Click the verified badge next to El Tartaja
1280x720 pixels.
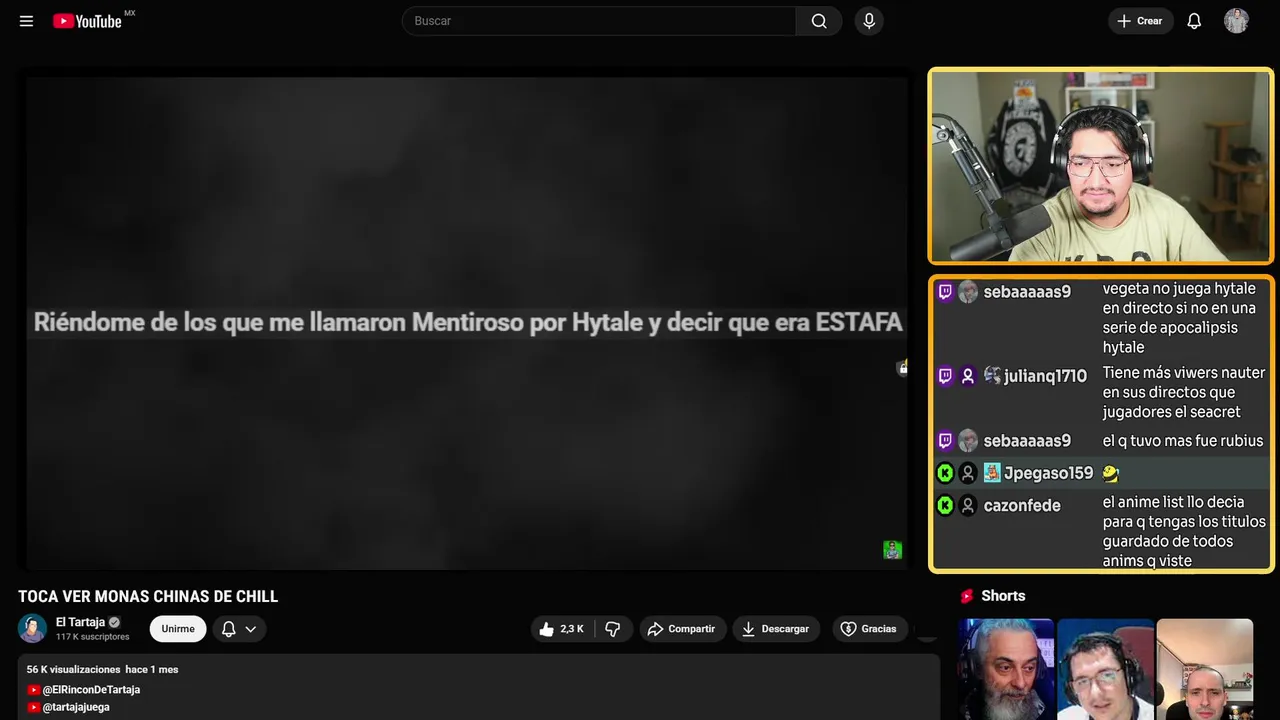(x=114, y=622)
